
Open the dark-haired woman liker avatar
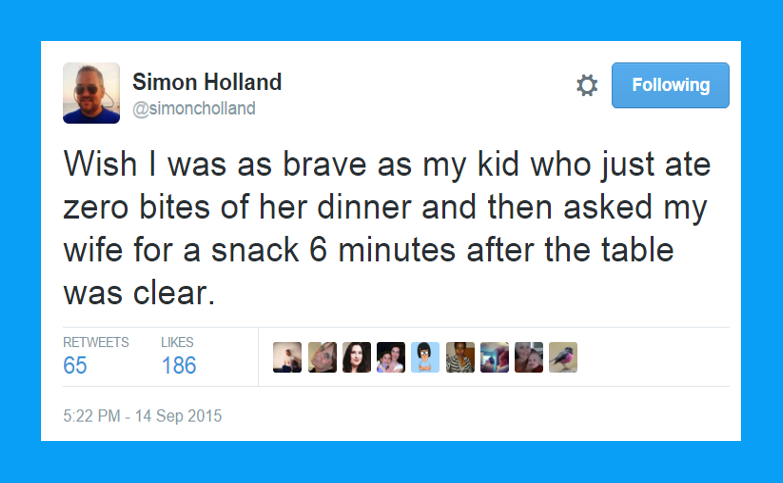click(x=356, y=357)
